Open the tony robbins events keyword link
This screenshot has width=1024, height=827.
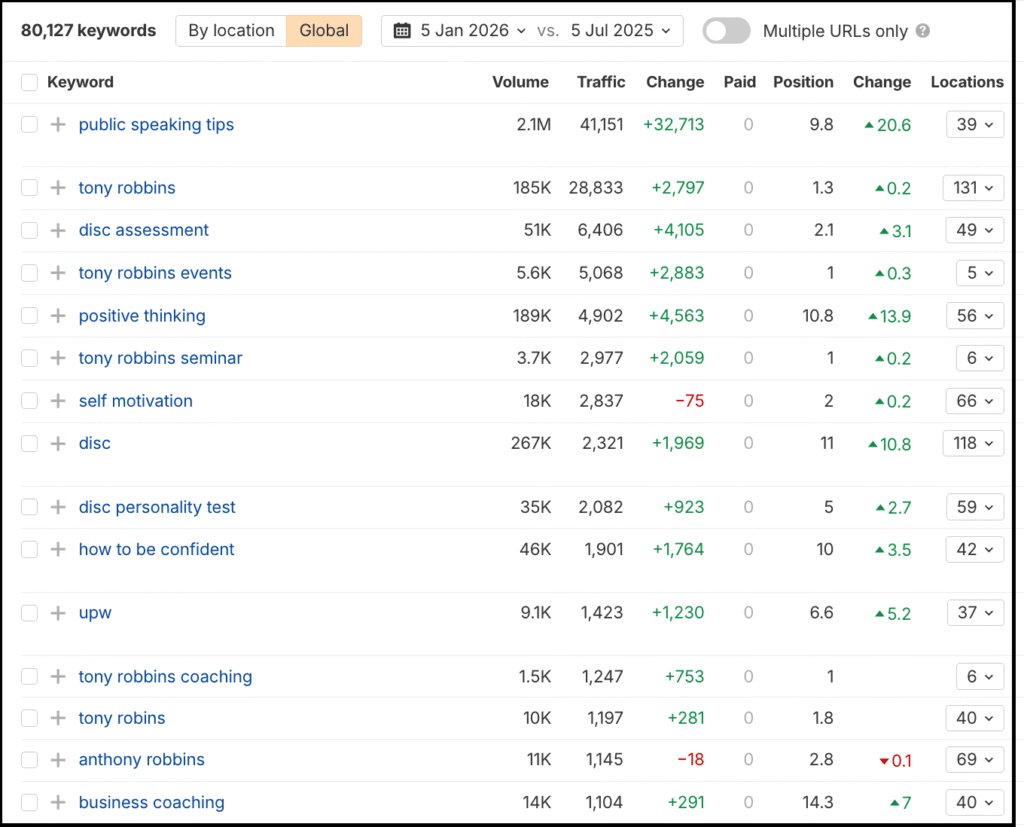coord(155,272)
